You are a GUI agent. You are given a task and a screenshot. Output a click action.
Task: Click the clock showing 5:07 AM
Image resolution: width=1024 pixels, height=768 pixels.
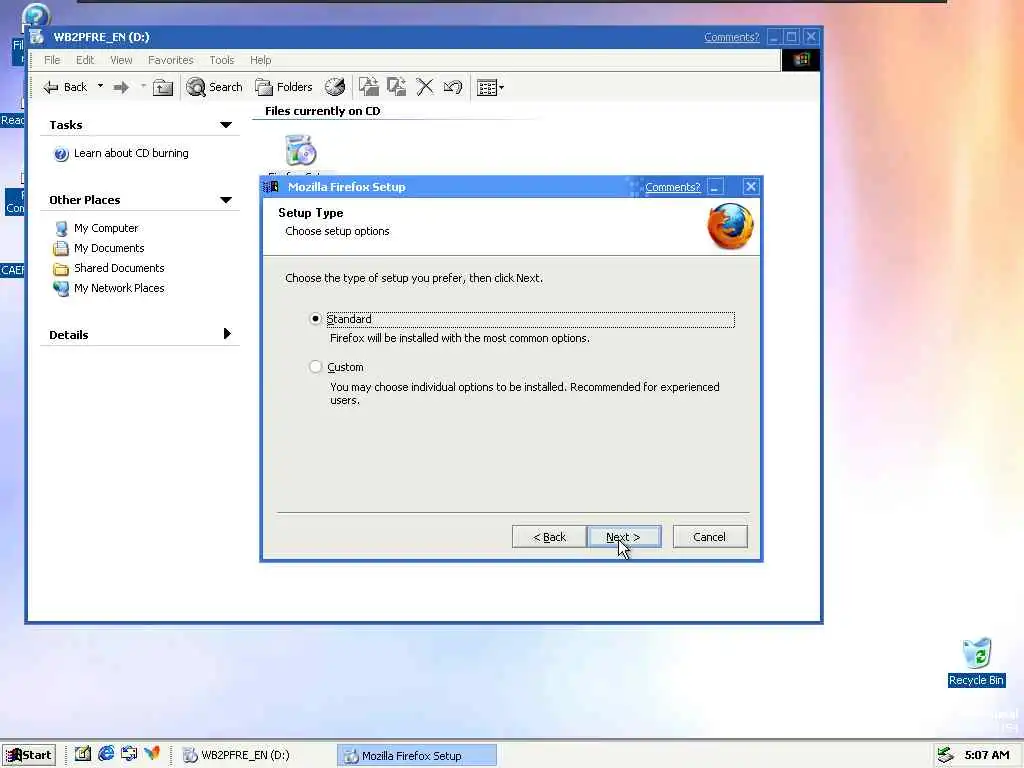[x=987, y=756]
